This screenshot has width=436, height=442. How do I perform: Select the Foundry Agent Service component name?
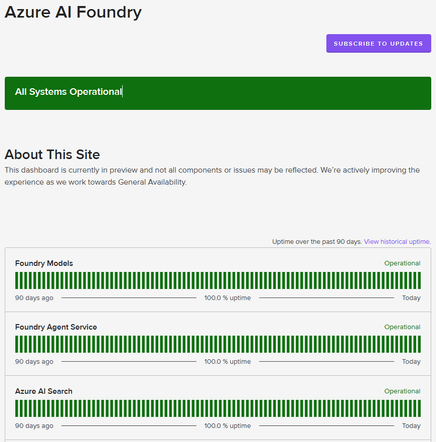pyautogui.click(x=56, y=327)
